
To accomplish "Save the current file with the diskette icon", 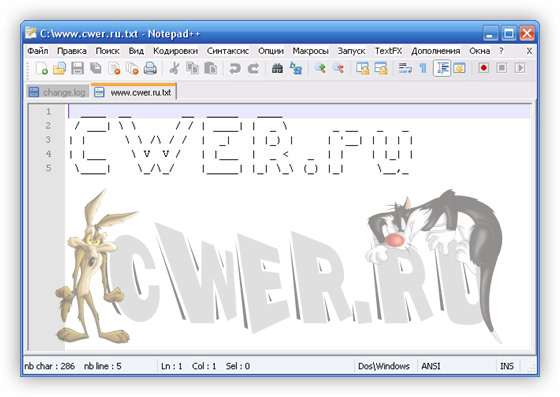I will (78, 68).
